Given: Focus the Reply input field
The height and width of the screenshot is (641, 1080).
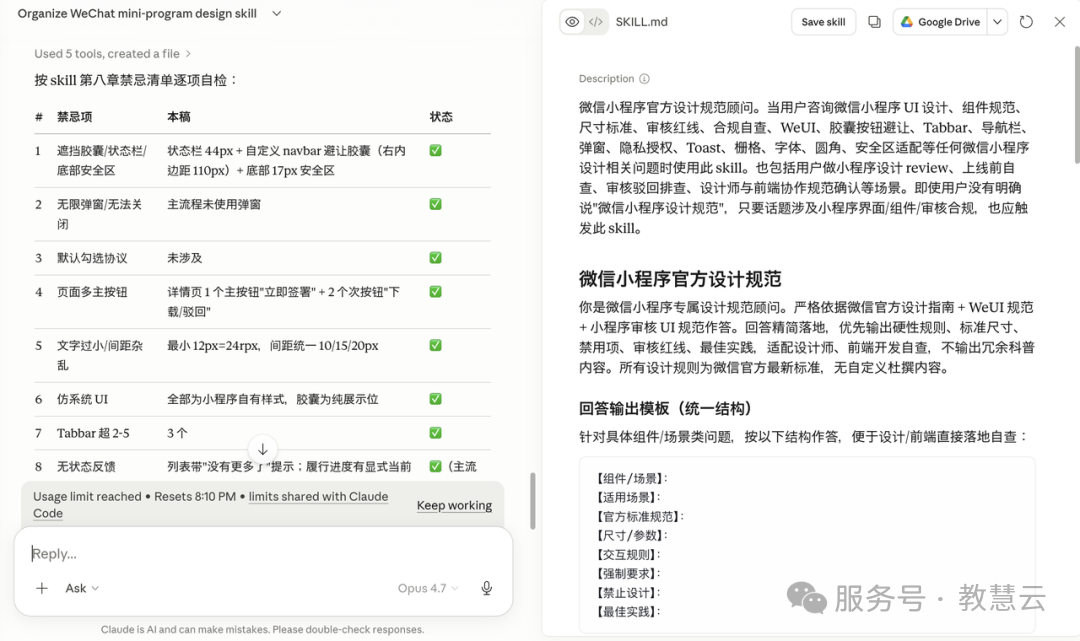Looking at the screenshot, I should (x=262, y=554).
